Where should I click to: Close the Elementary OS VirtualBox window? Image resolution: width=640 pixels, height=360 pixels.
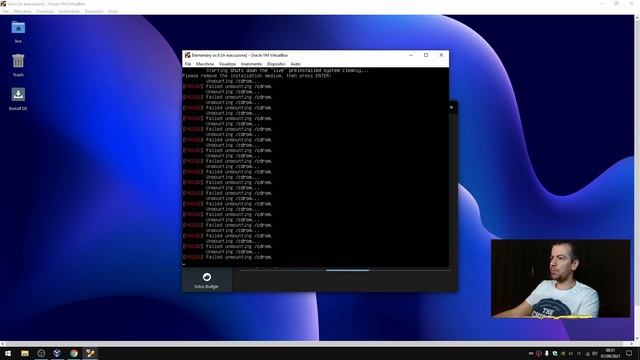pyautogui.click(x=441, y=55)
